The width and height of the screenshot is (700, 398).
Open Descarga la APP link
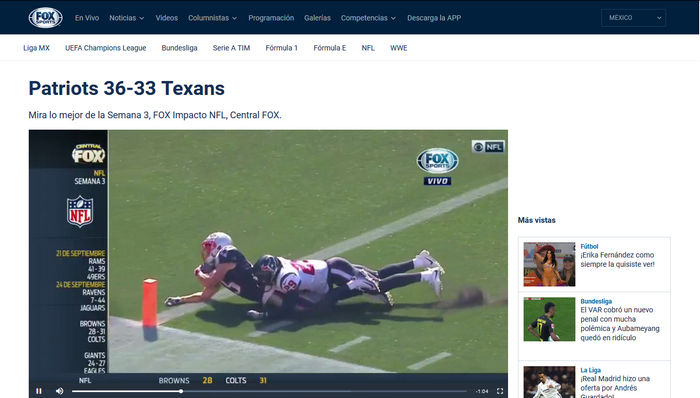(x=434, y=18)
